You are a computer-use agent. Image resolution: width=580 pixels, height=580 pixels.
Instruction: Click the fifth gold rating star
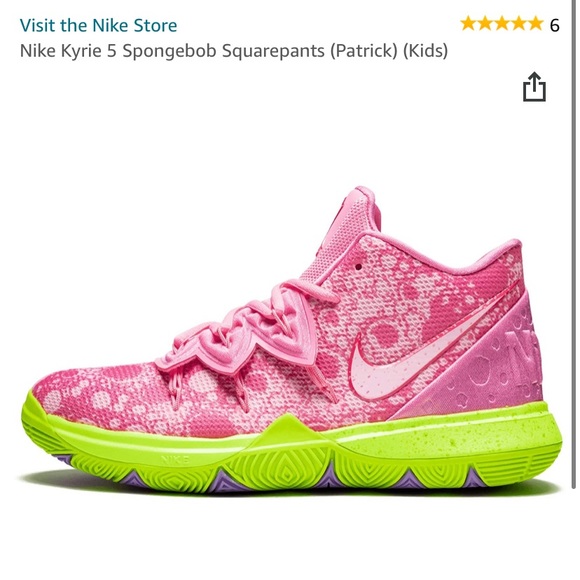[x=536, y=24]
